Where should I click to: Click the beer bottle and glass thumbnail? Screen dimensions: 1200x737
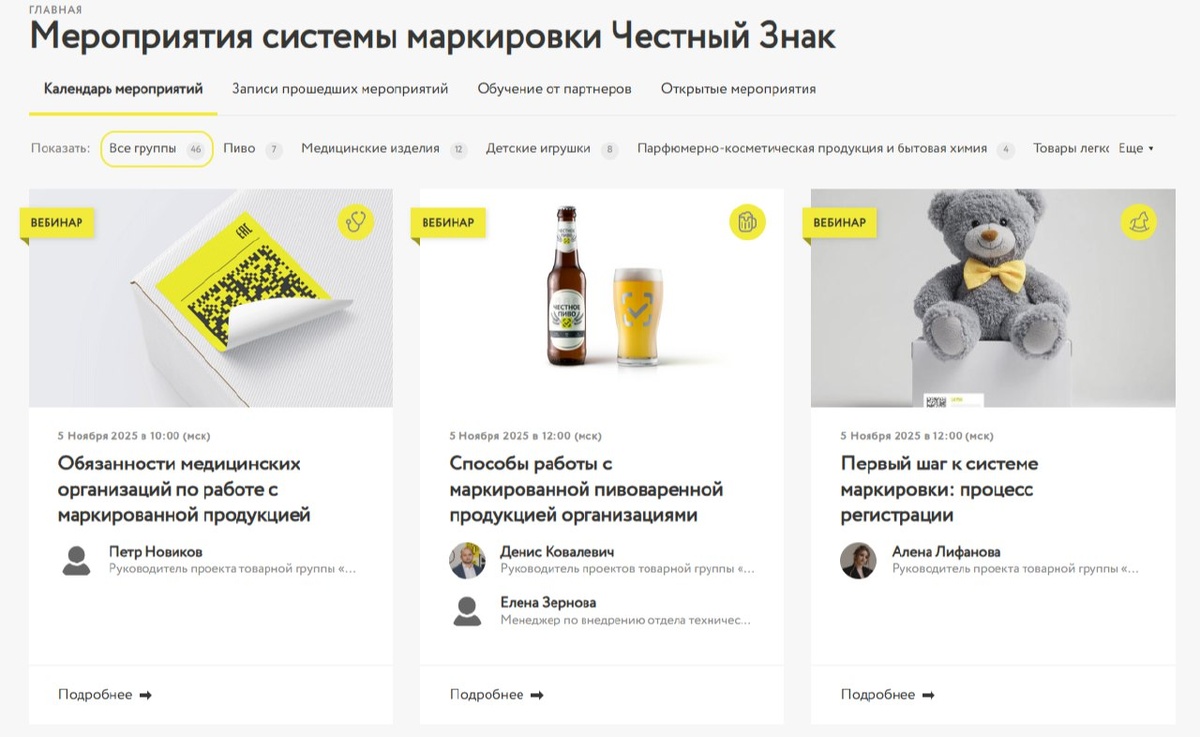pyautogui.click(x=602, y=298)
